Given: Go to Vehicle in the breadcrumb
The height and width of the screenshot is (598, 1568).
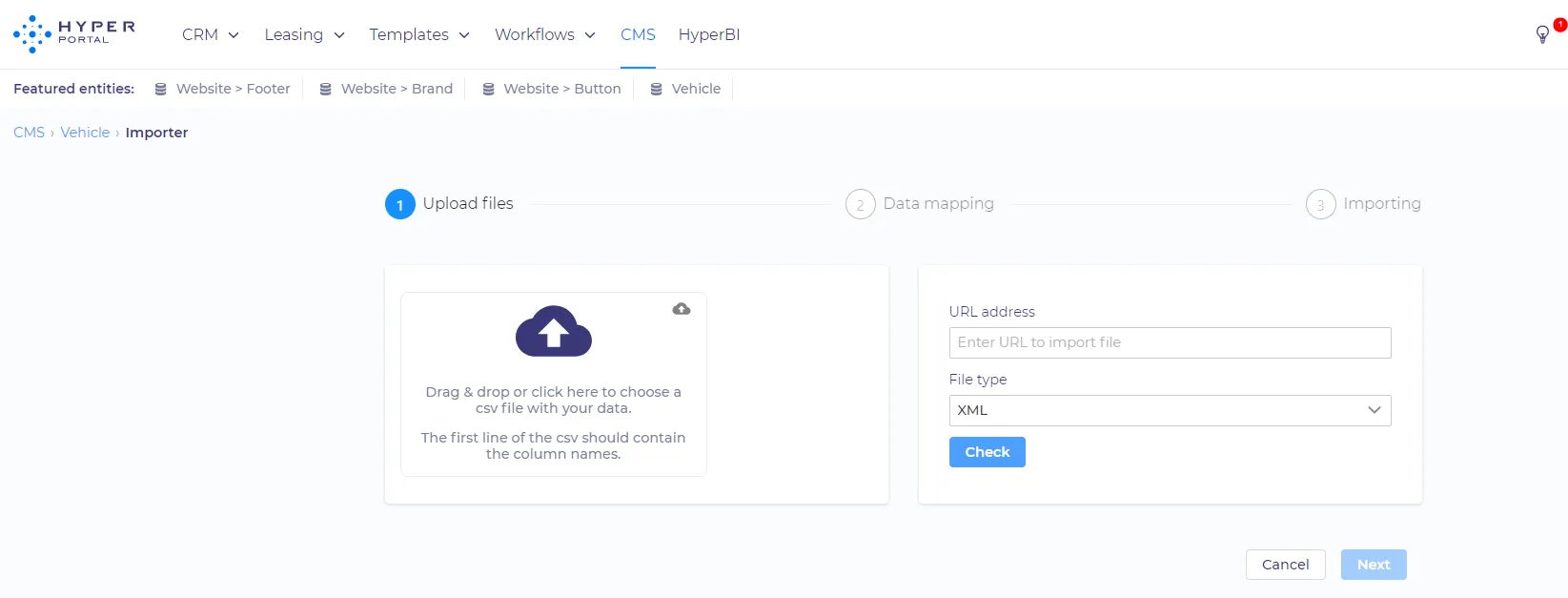Looking at the screenshot, I should point(85,133).
